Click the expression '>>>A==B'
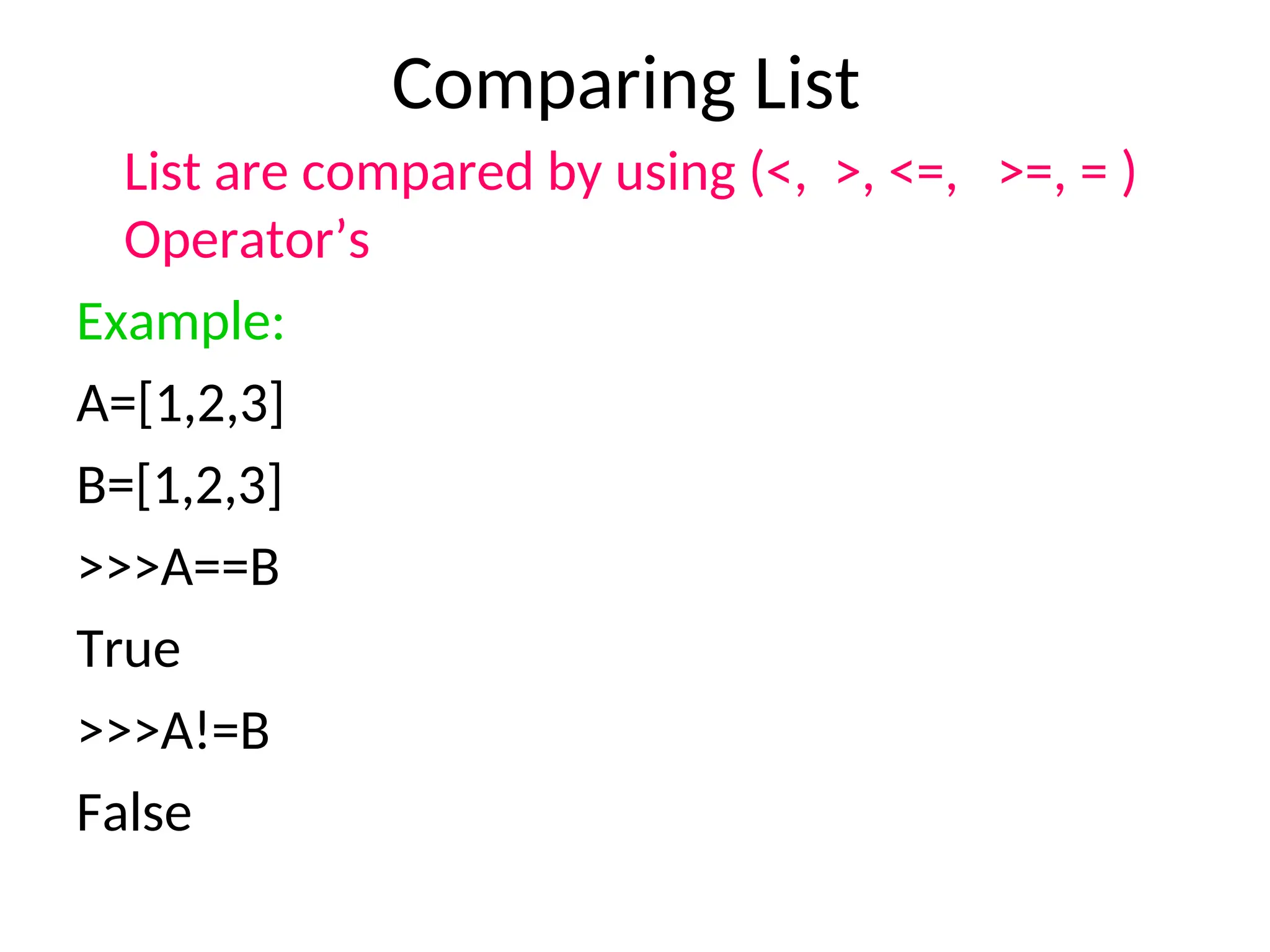1270x952 pixels. coord(179,567)
